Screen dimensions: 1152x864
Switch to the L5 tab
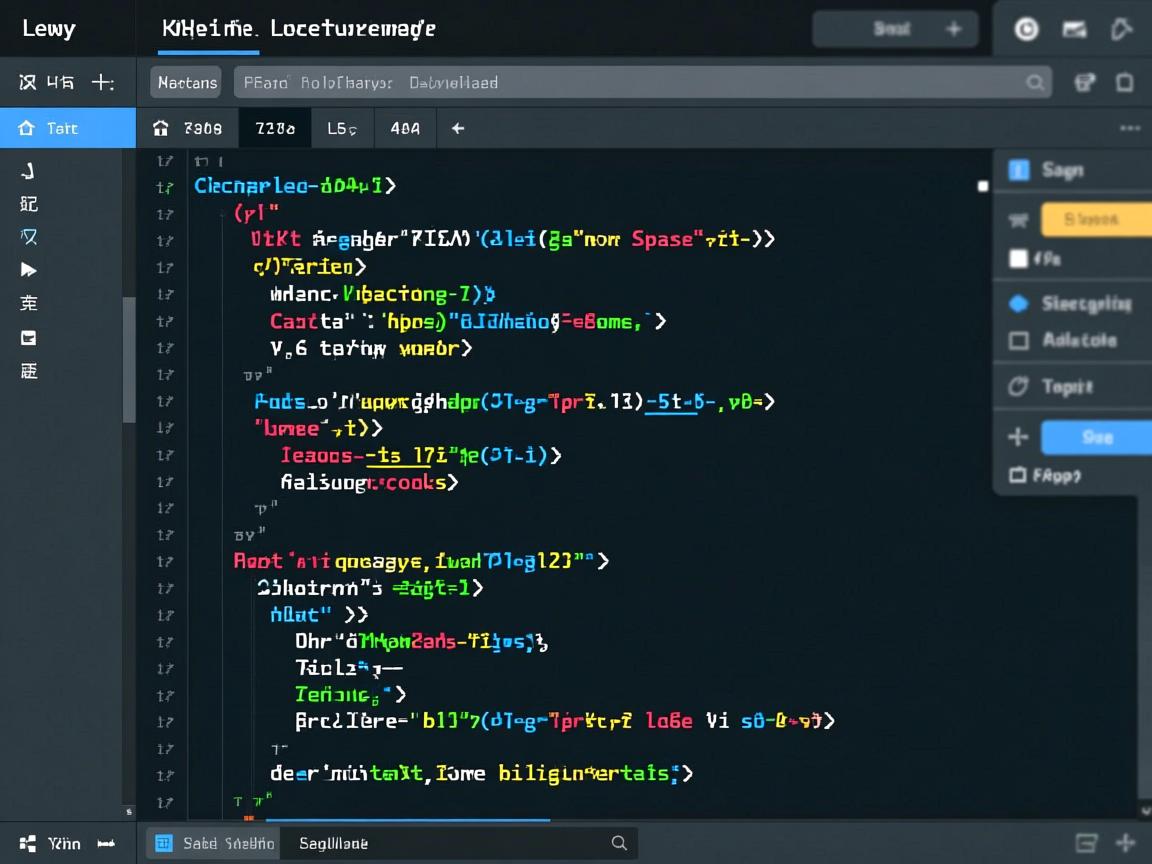coord(342,128)
